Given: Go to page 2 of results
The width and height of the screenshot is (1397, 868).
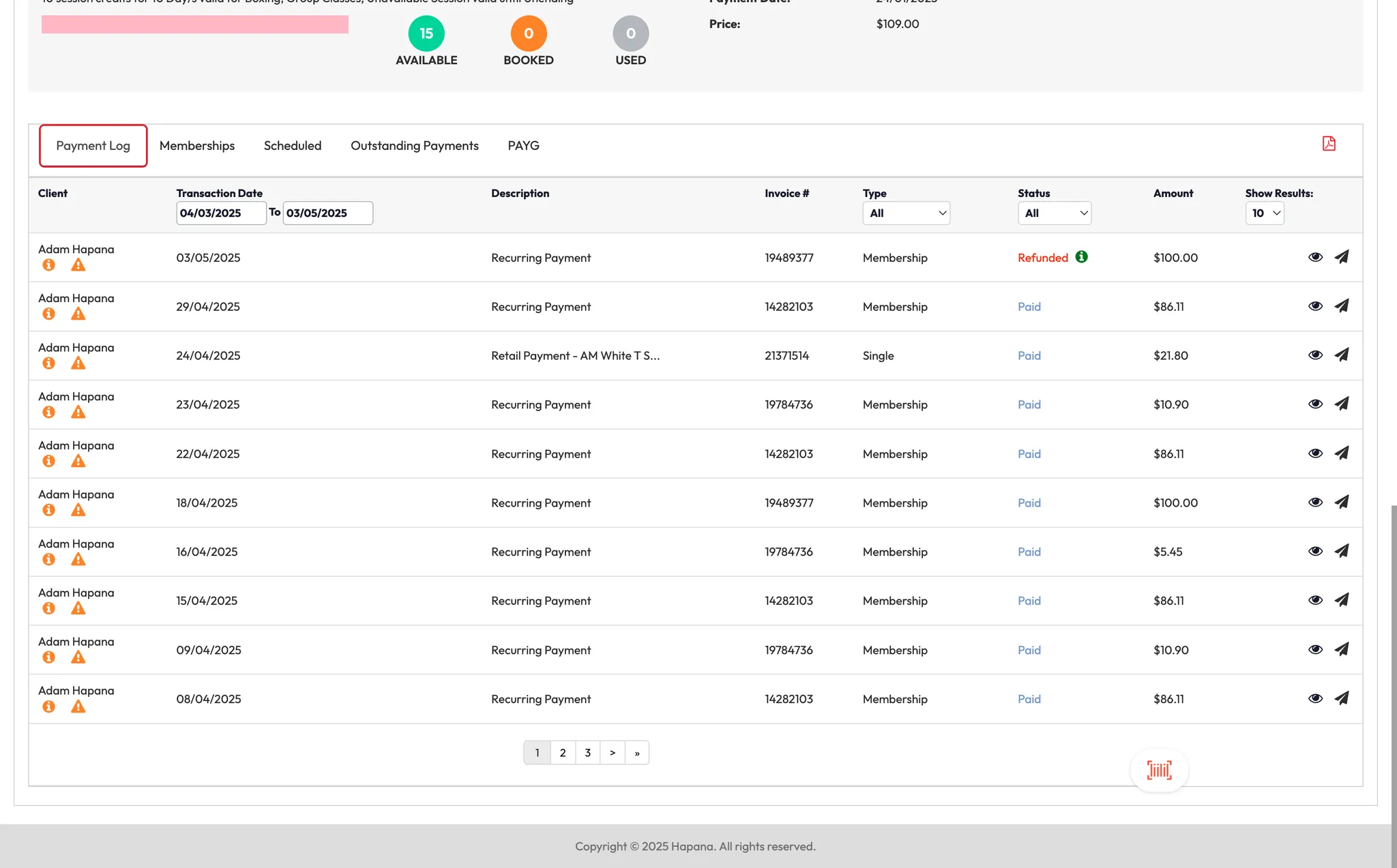Looking at the screenshot, I should point(563,753).
